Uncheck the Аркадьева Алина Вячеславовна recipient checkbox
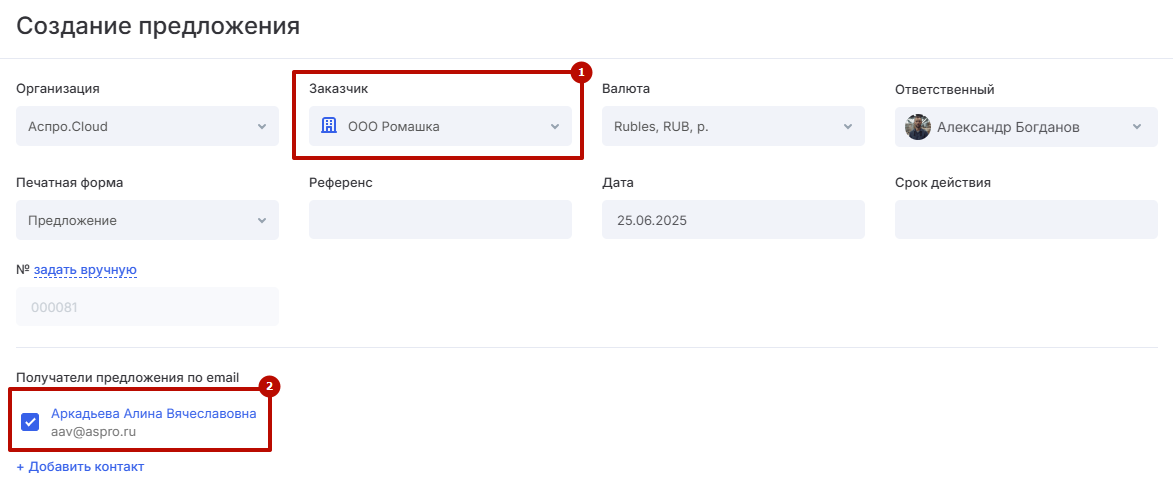1173x490 pixels. pyautogui.click(x=30, y=422)
